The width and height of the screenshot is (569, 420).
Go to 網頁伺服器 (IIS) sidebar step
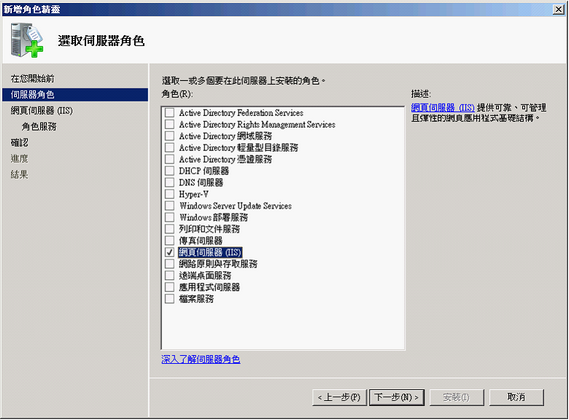click(41, 110)
